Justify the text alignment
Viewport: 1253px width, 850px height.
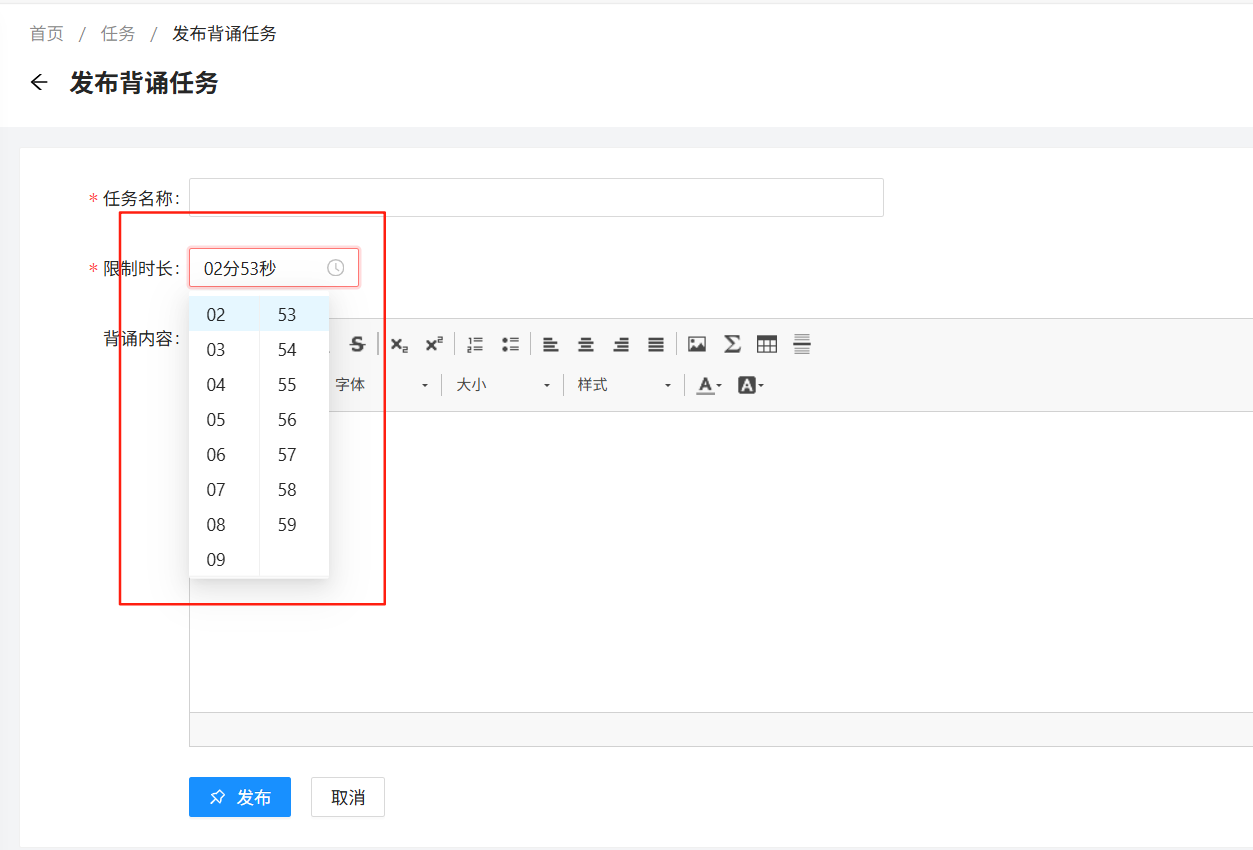tap(656, 344)
